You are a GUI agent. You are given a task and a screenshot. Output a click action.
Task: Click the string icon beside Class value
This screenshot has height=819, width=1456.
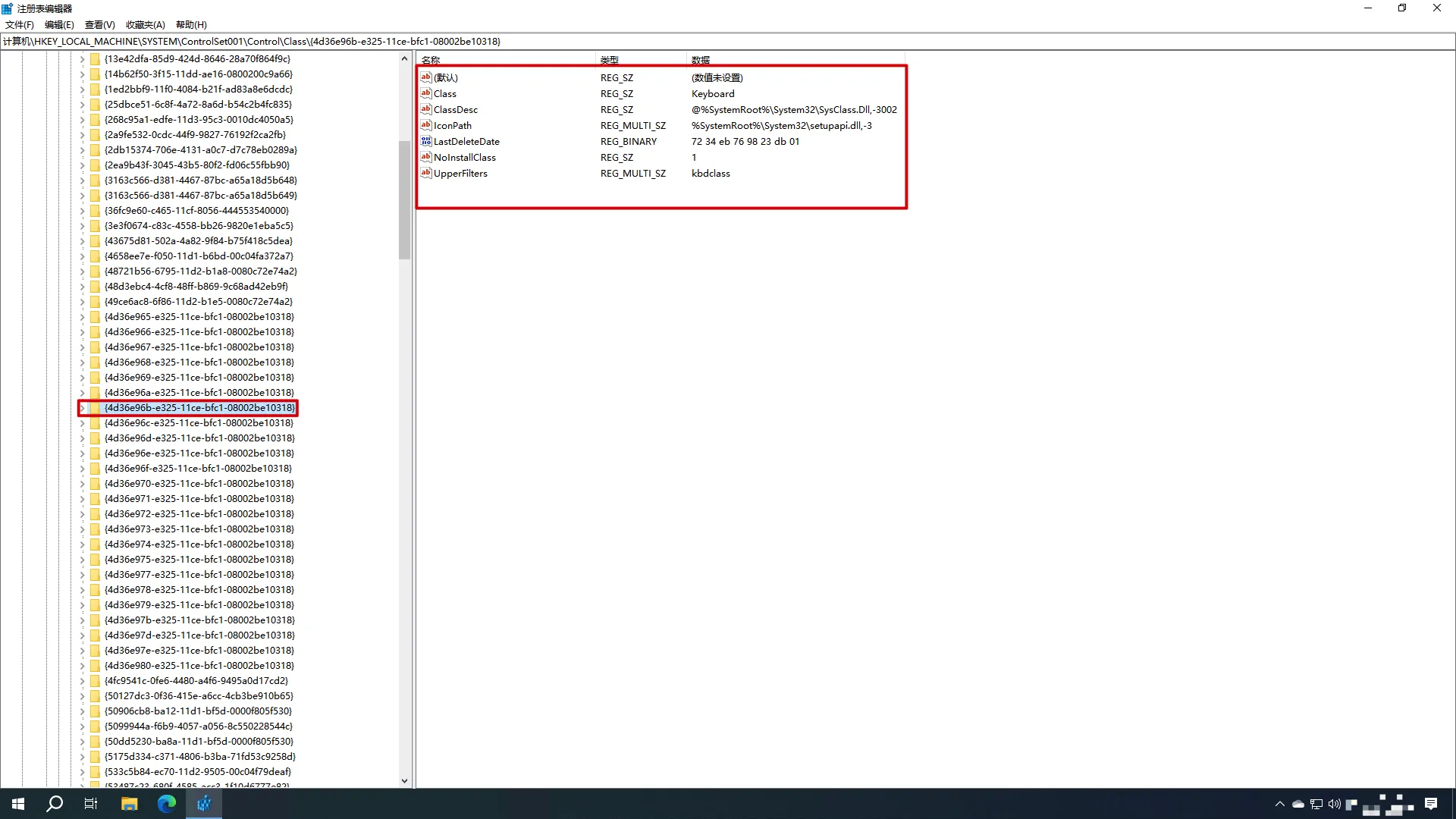425,93
